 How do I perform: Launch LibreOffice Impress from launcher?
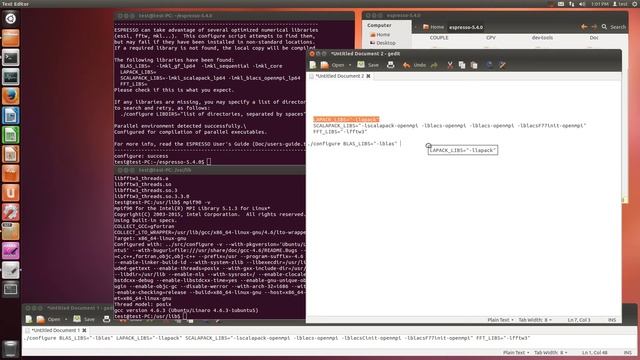11,154
